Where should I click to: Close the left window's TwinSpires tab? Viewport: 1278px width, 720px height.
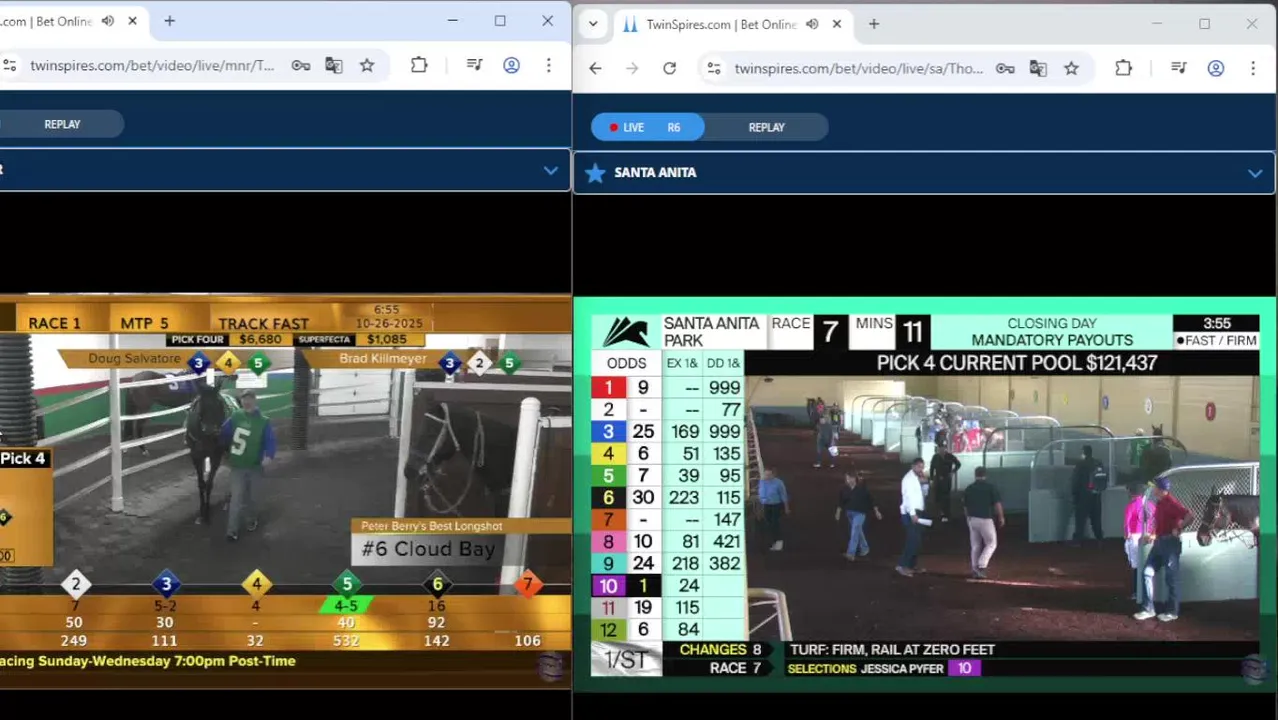[x=132, y=21]
